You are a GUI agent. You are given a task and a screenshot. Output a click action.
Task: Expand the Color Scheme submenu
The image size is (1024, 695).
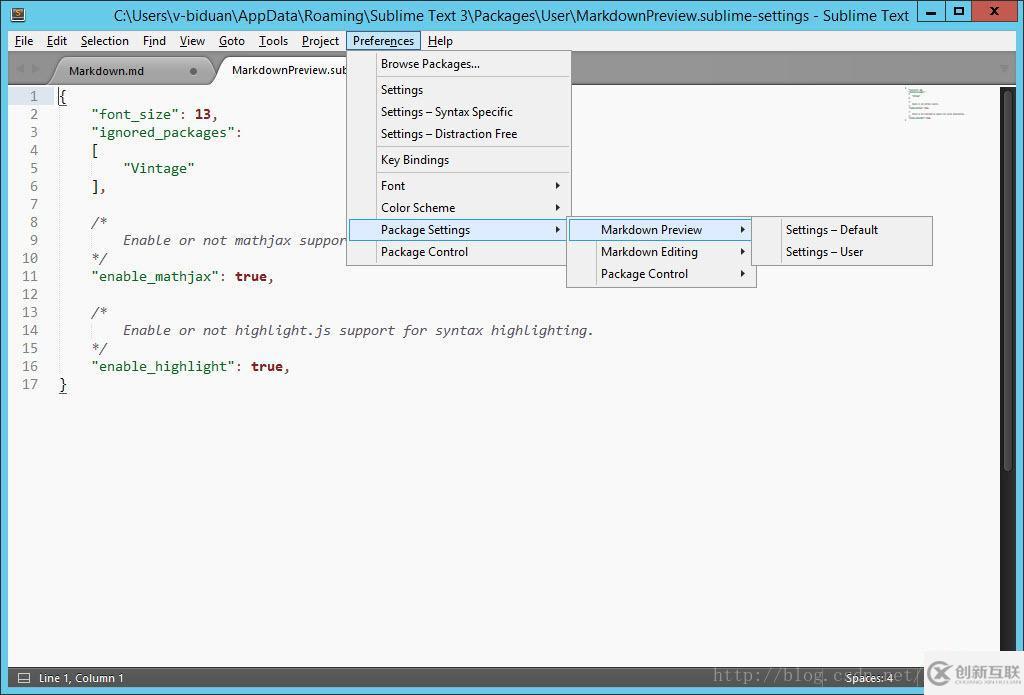point(460,208)
